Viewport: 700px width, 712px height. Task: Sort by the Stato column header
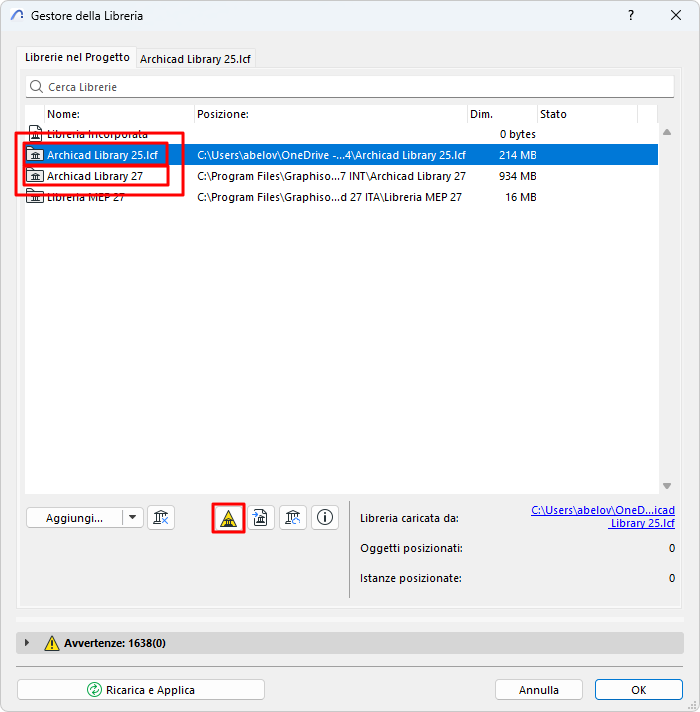click(x=587, y=114)
